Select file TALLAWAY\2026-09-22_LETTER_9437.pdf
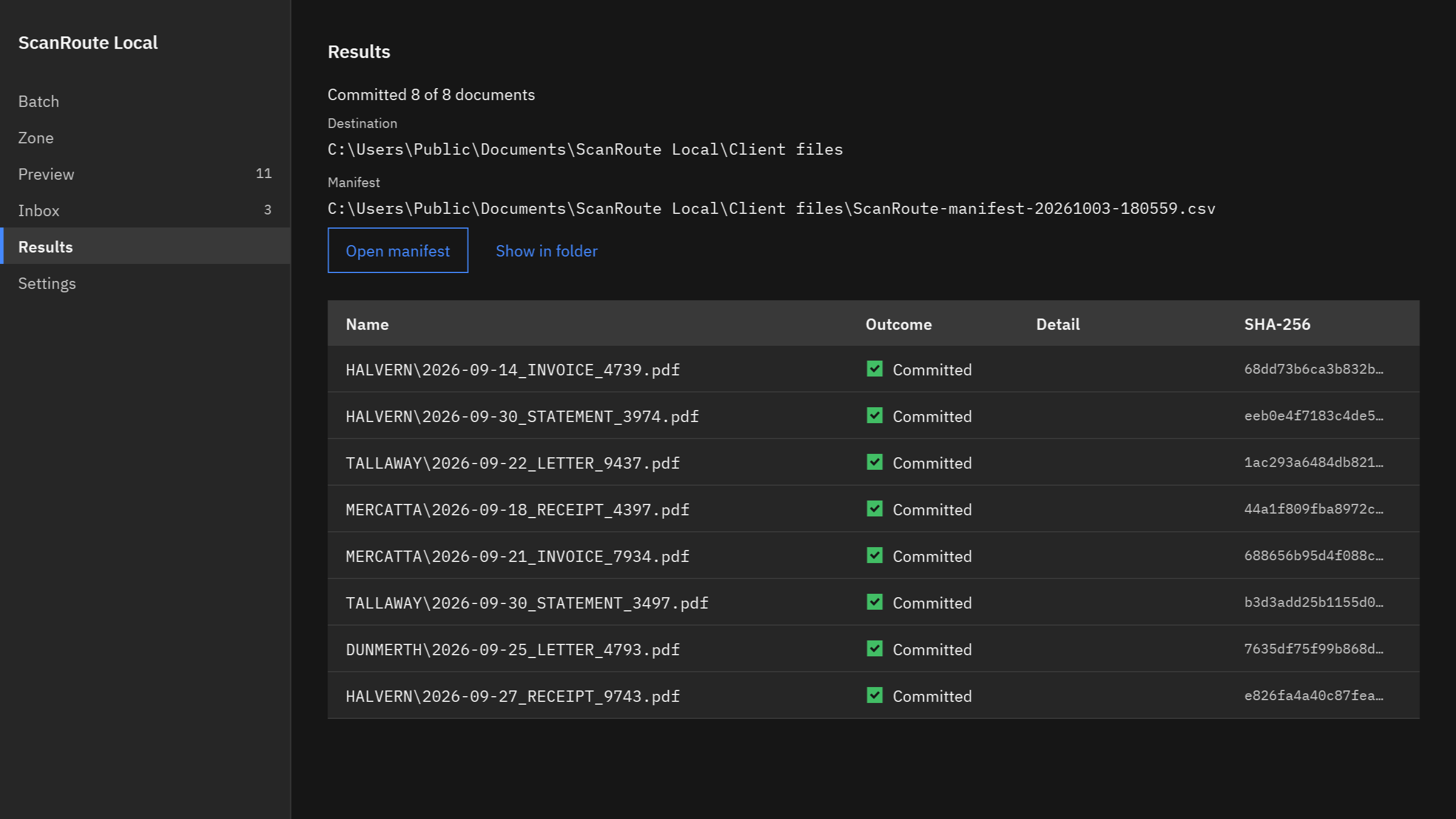 (513, 463)
